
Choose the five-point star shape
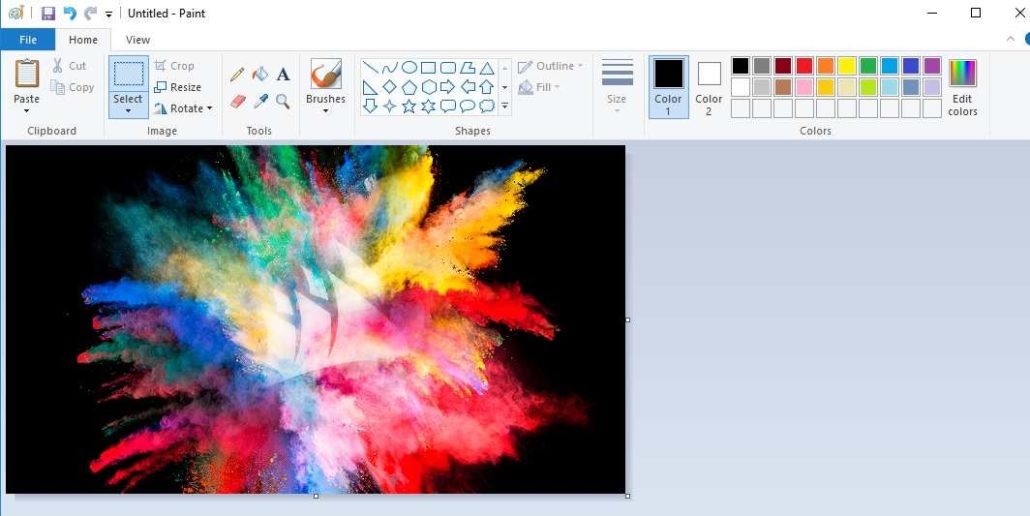click(x=409, y=106)
